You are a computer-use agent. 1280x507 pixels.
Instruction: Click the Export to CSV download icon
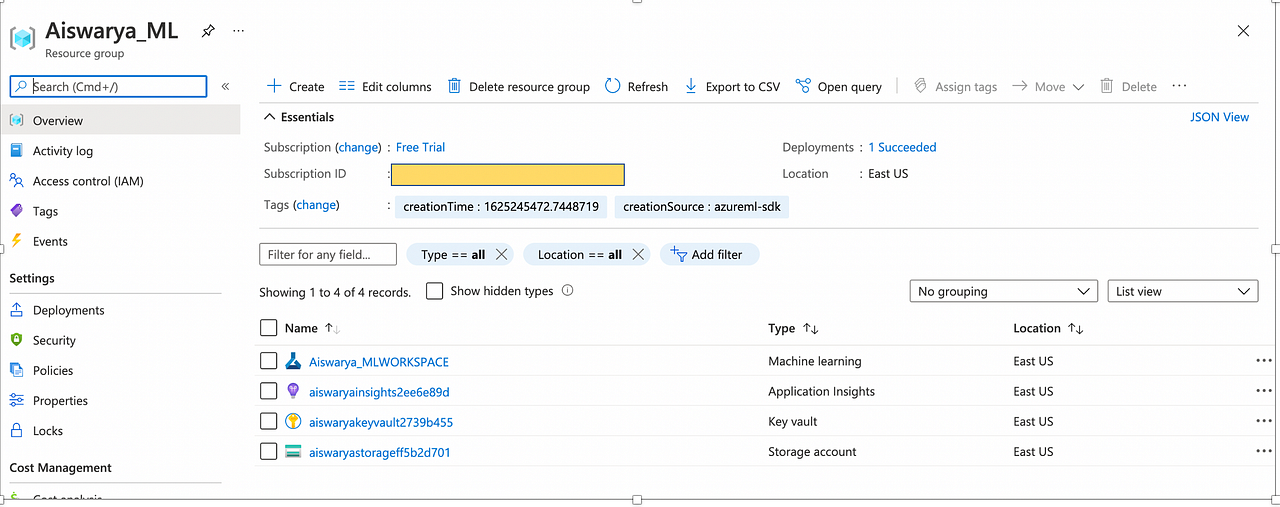(x=691, y=87)
